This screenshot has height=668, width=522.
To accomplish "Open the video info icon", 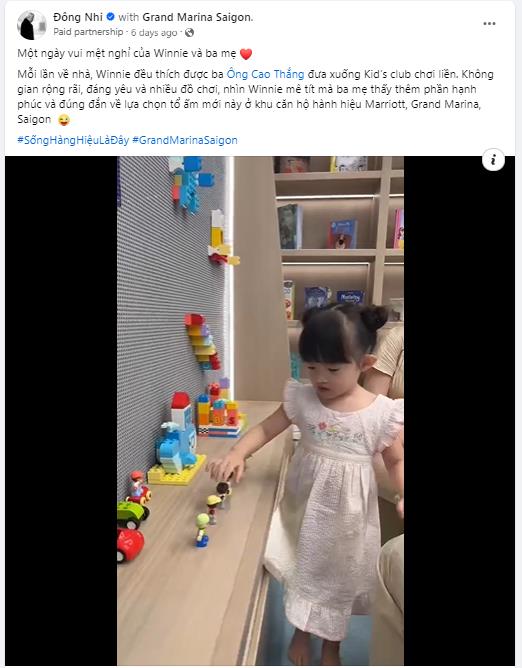I will (x=493, y=160).
